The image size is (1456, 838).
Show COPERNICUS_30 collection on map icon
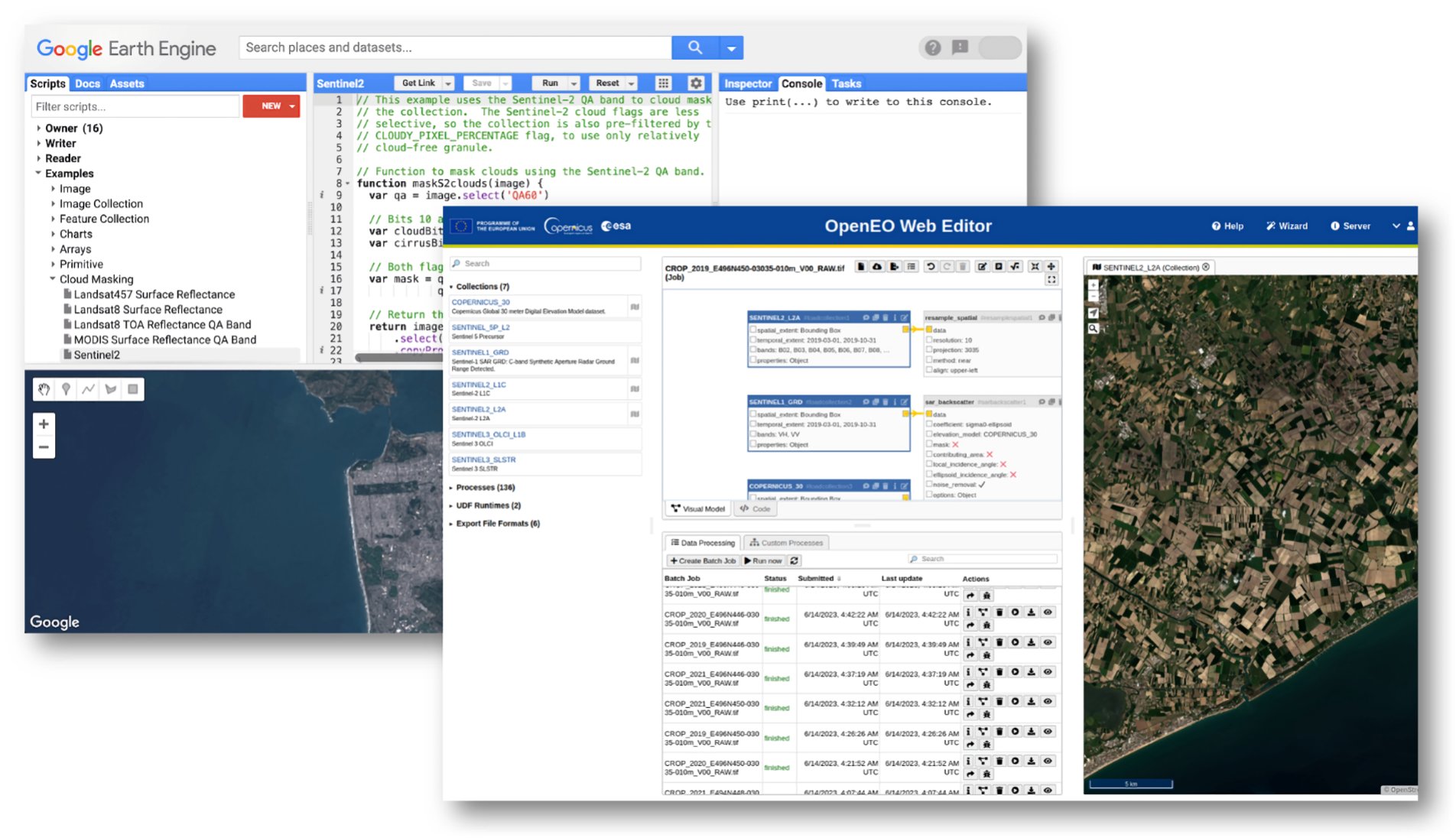tap(635, 307)
